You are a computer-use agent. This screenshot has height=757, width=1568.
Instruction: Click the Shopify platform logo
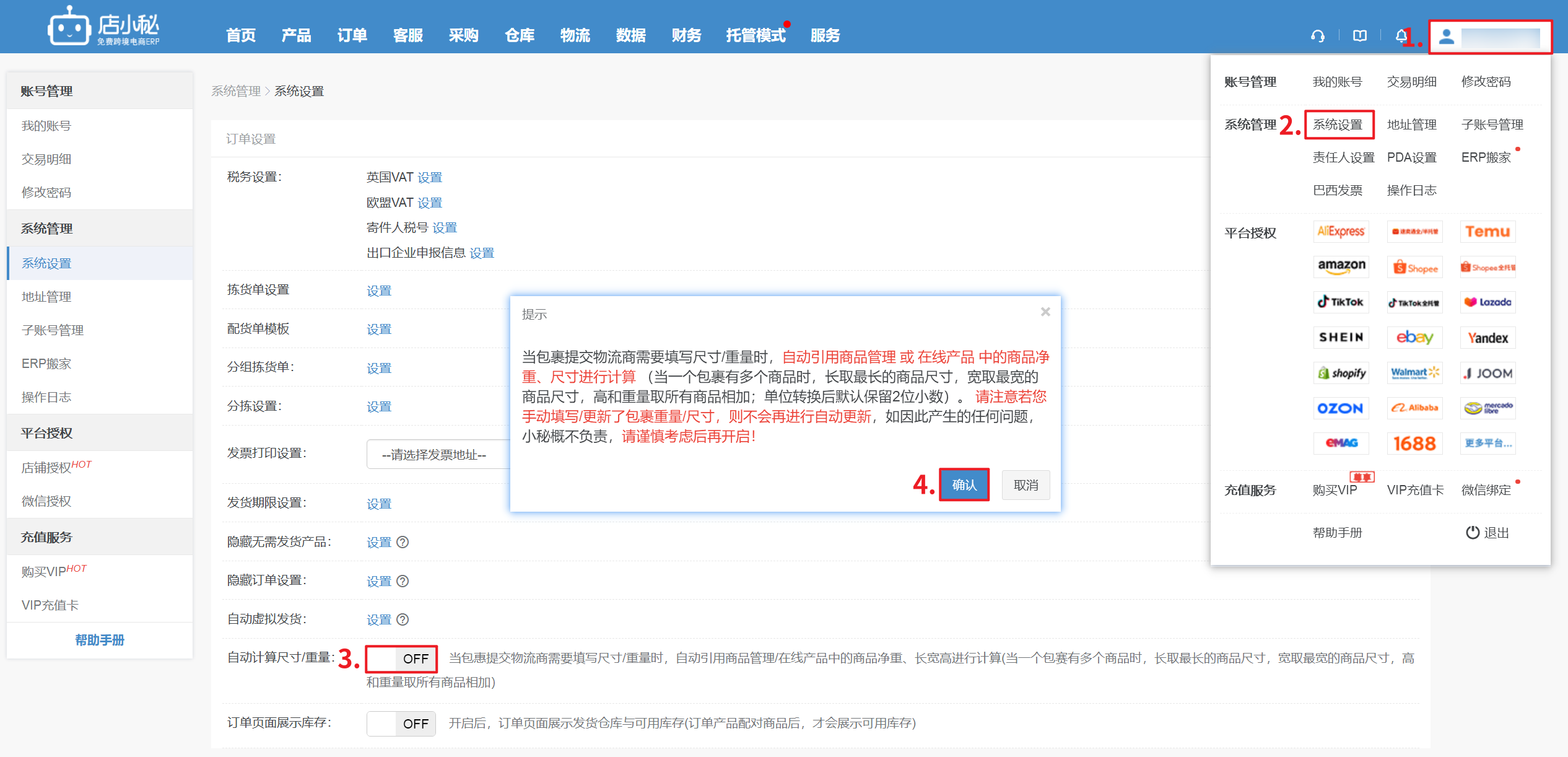coord(1341,373)
